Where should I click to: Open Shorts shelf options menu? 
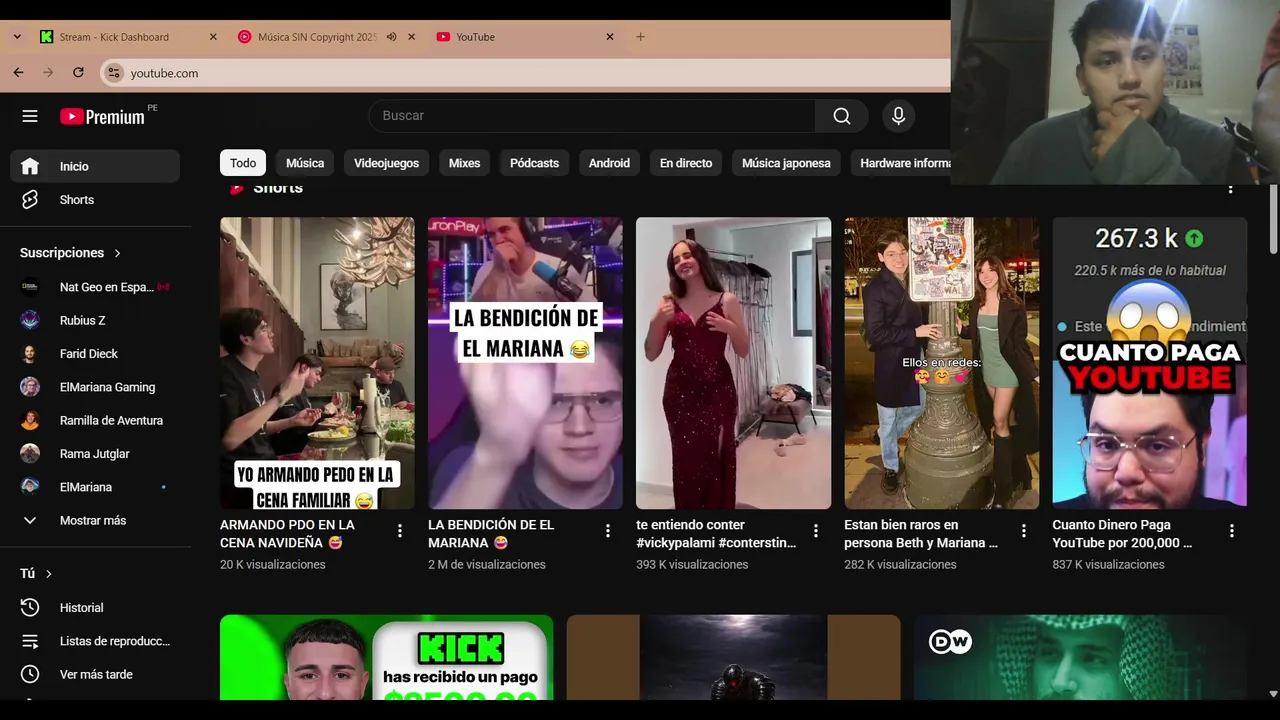1231,189
